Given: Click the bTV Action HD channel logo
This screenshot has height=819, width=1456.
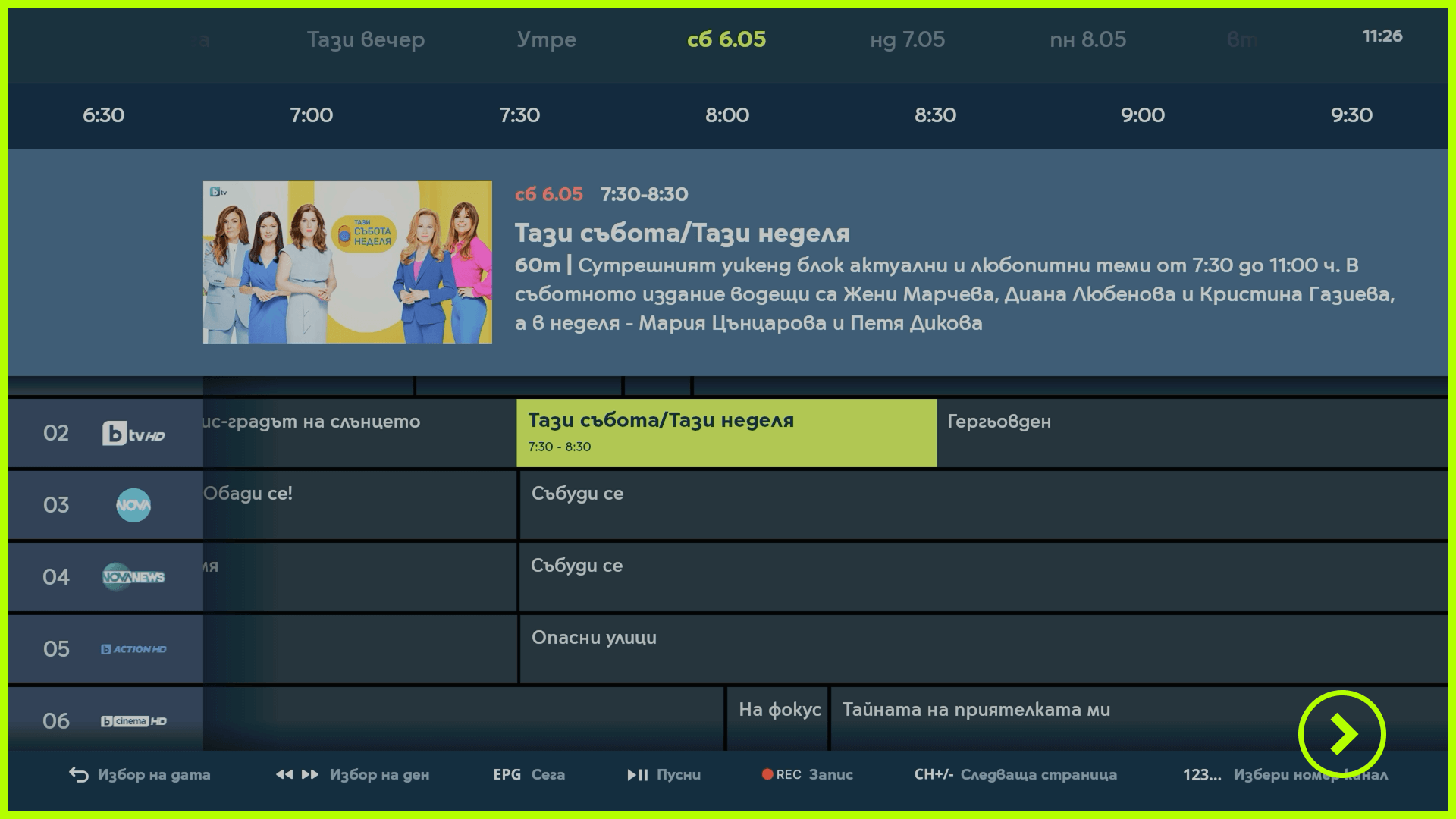Looking at the screenshot, I should 133,648.
